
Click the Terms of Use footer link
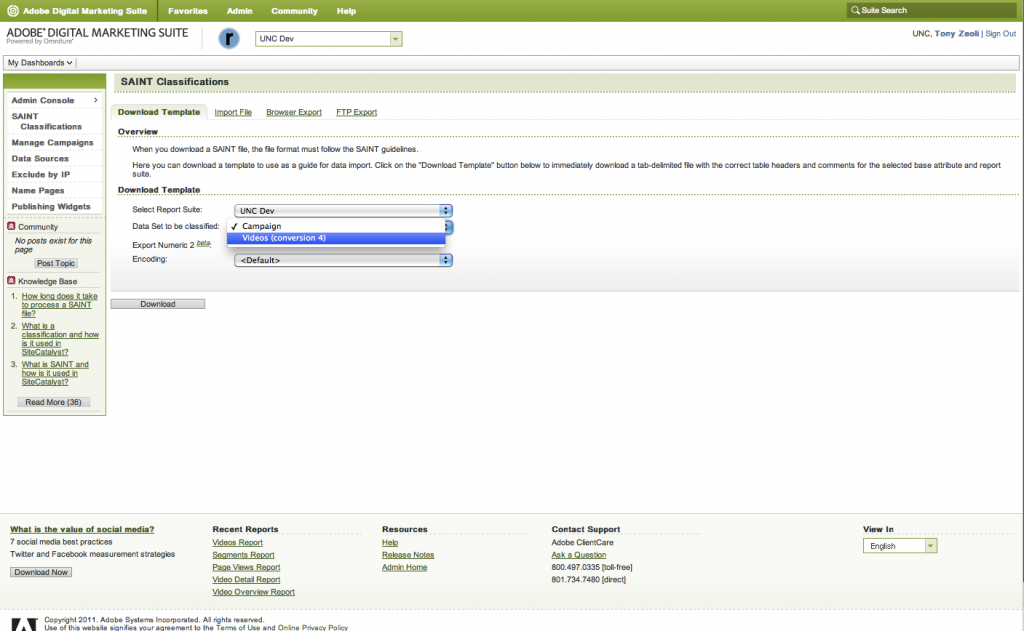(238, 628)
